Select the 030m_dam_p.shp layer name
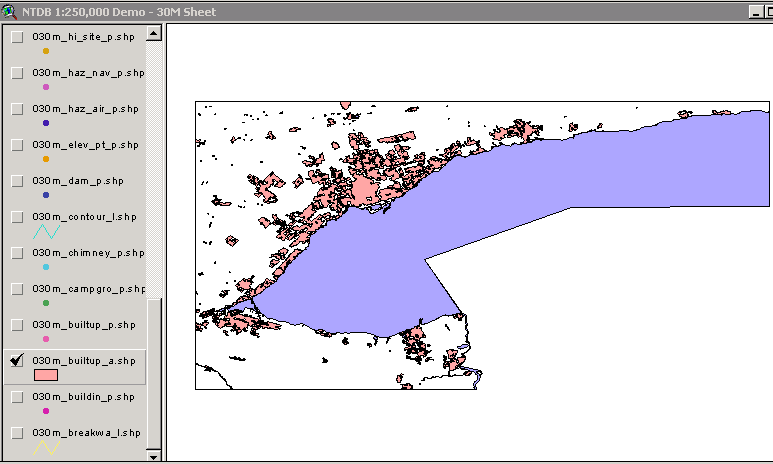Screen dimensions: 773x464 coord(78,181)
